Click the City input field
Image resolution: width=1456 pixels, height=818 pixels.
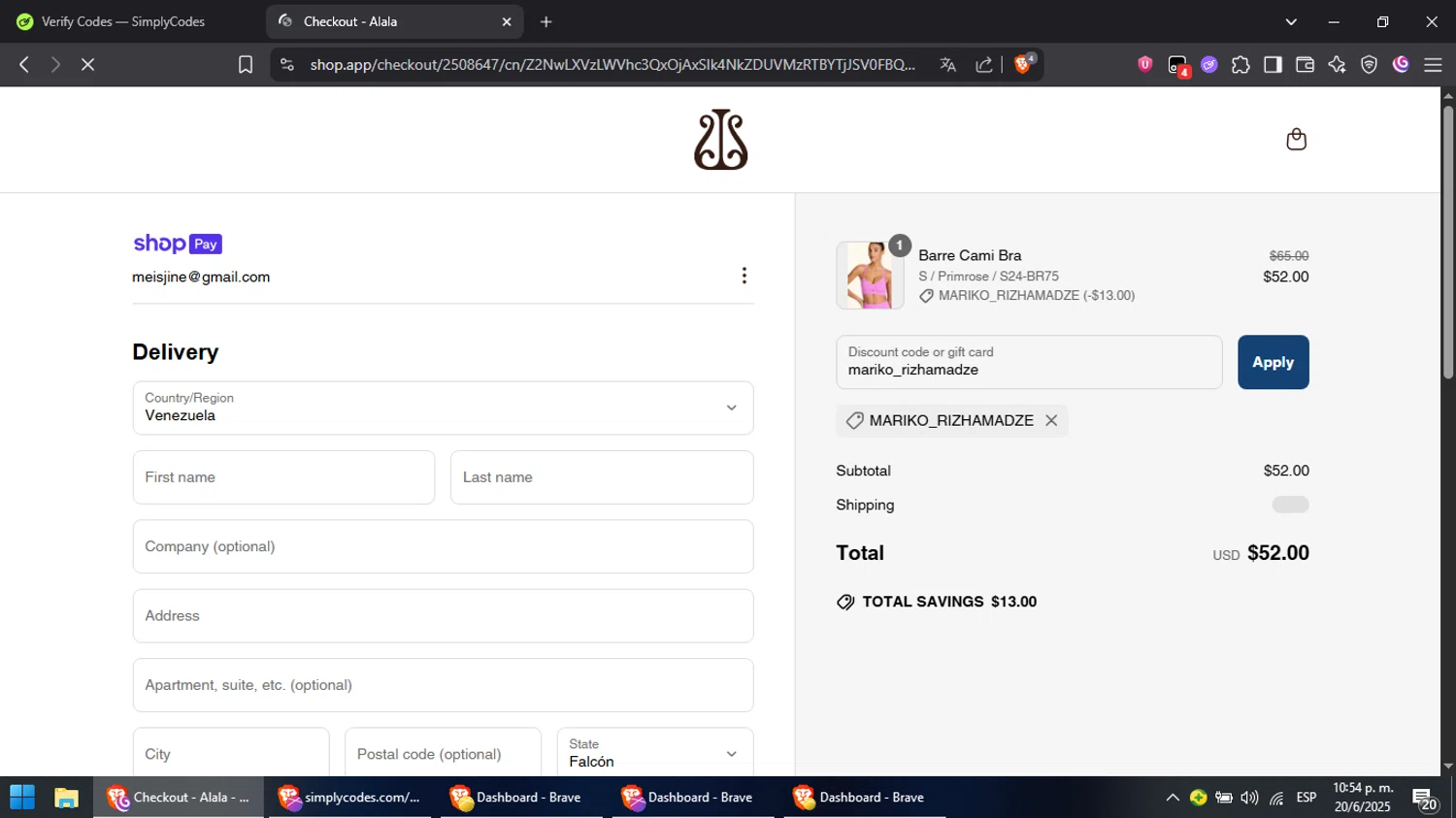pos(231,754)
